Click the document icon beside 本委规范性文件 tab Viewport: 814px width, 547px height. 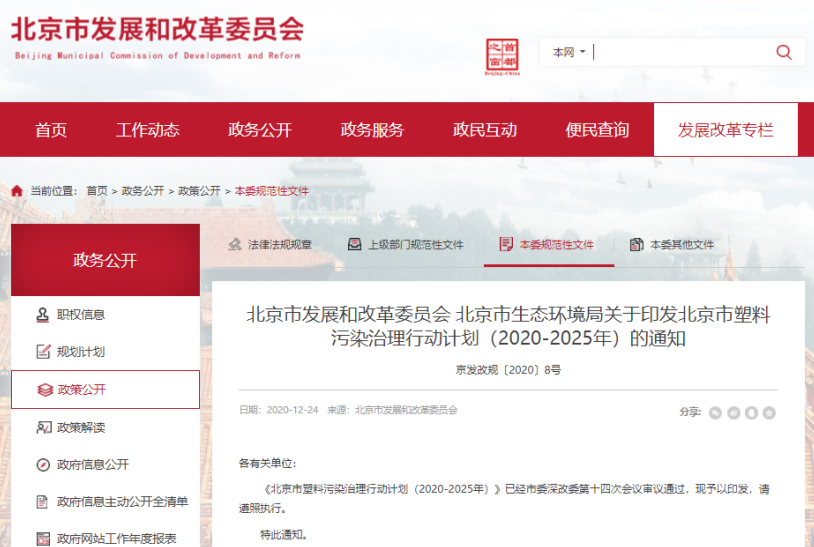point(506,244)
